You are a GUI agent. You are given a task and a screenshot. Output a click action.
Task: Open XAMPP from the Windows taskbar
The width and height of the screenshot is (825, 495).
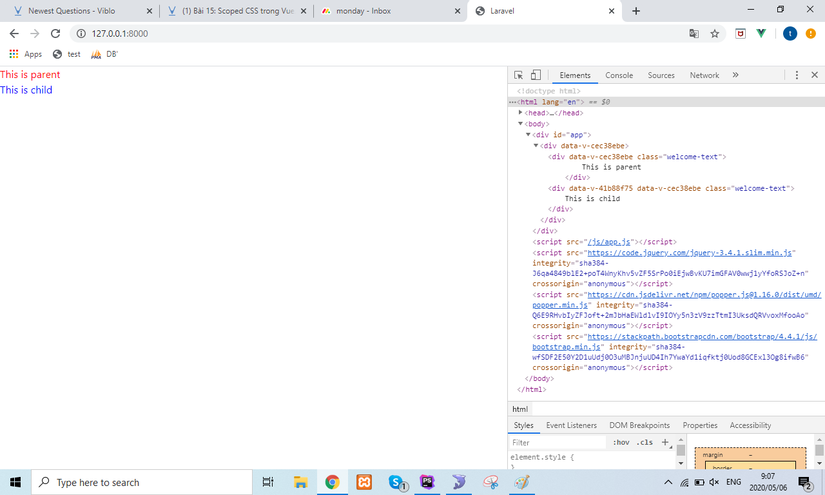(x=363, y=482)
